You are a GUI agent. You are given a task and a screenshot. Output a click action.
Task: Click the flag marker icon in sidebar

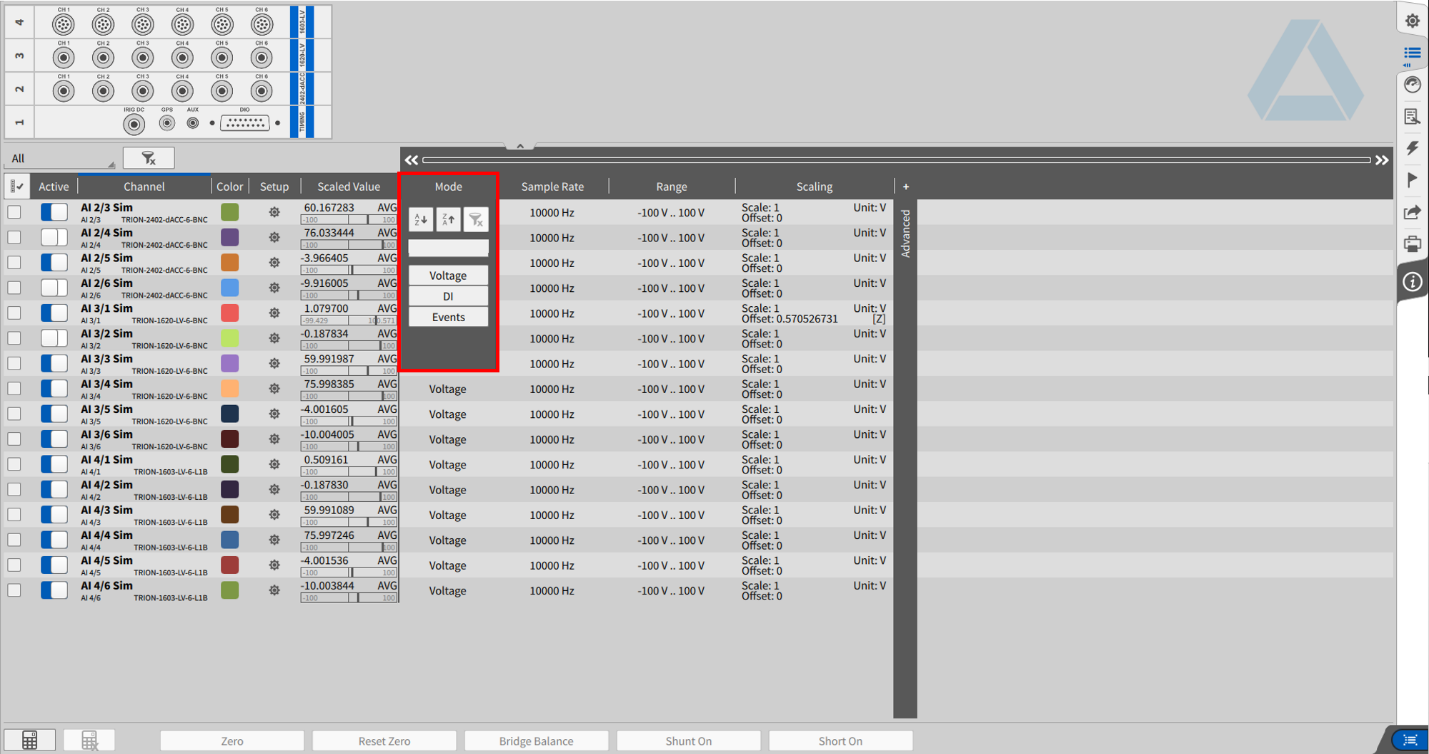[x=1412, y=180]
